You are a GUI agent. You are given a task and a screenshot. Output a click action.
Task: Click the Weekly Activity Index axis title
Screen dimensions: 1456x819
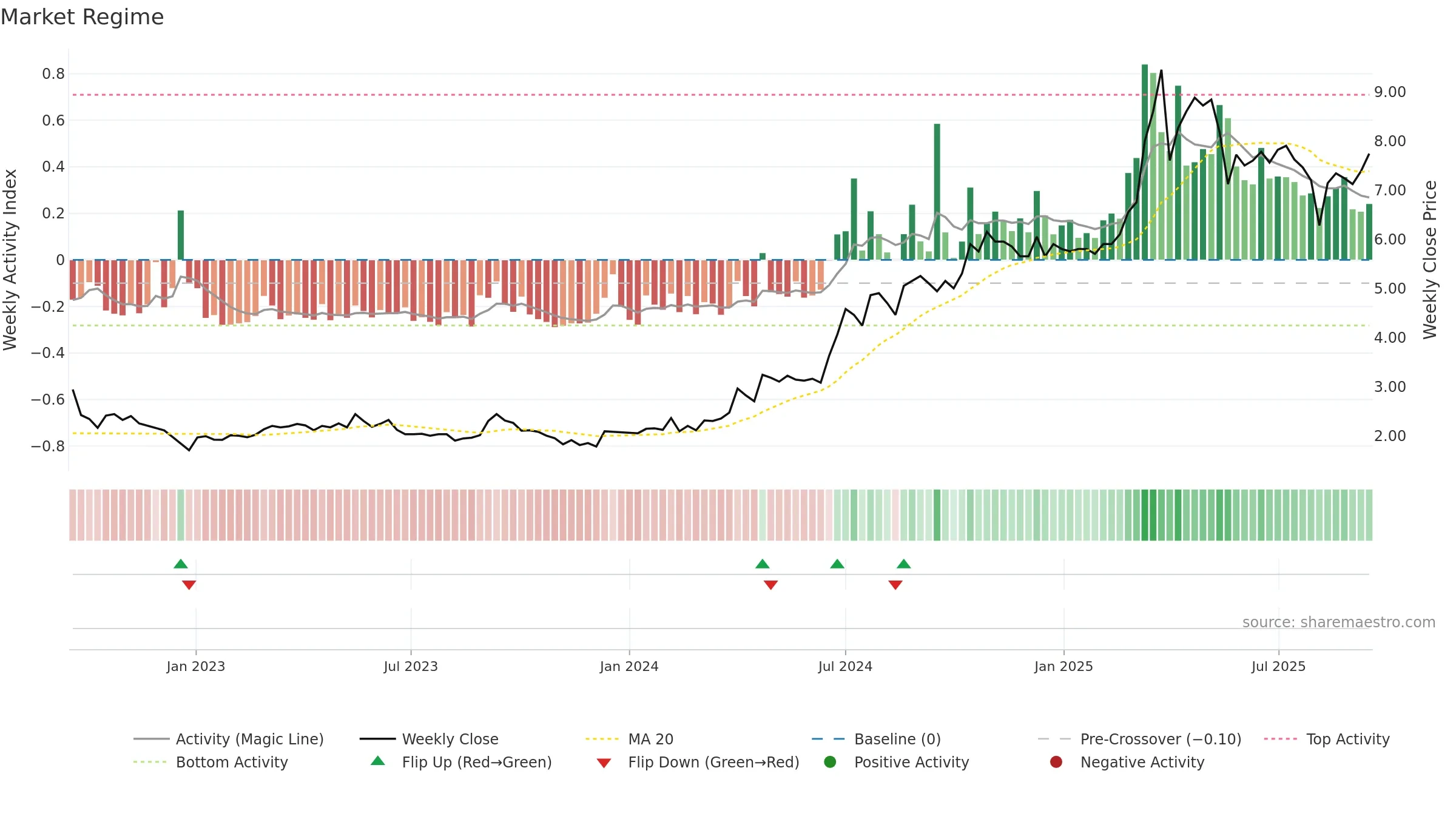pos(10,260)
